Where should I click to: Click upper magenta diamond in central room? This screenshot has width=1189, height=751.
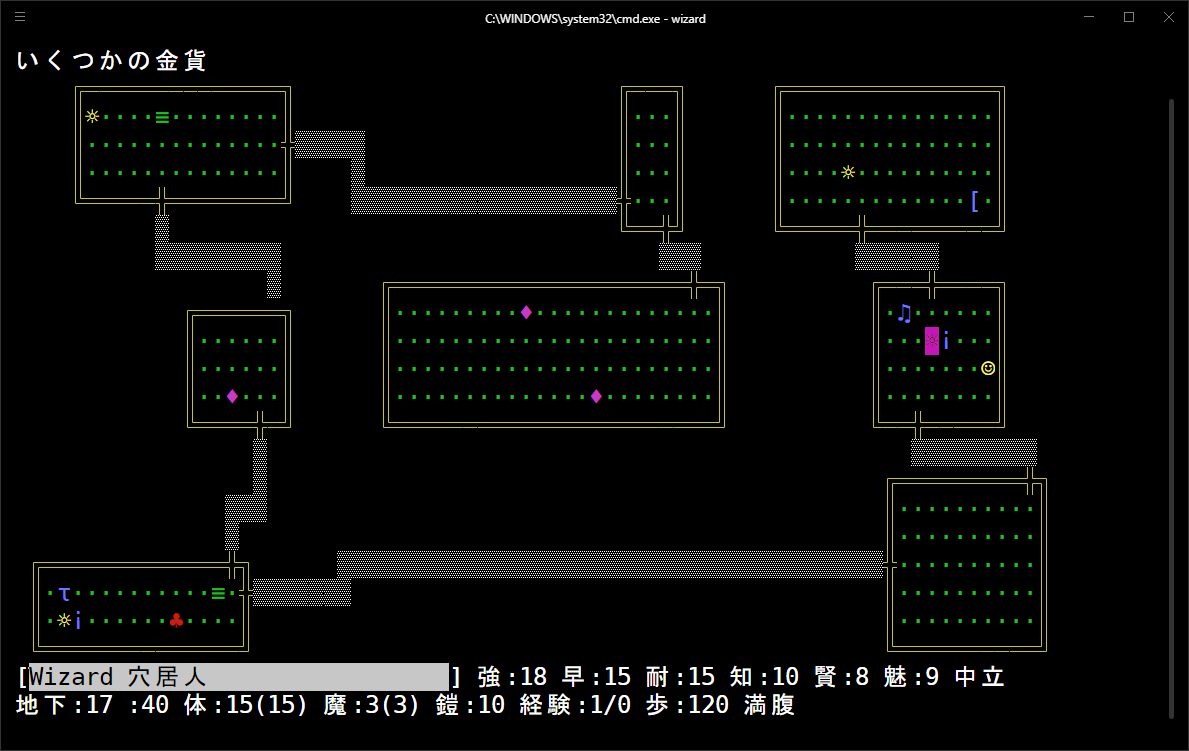(x=526, y=313)
